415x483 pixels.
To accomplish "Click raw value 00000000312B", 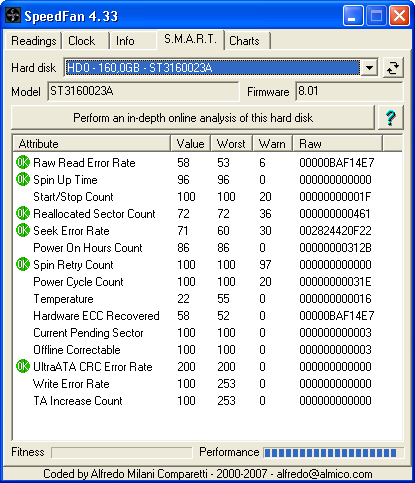I will [x=335, y=248].
